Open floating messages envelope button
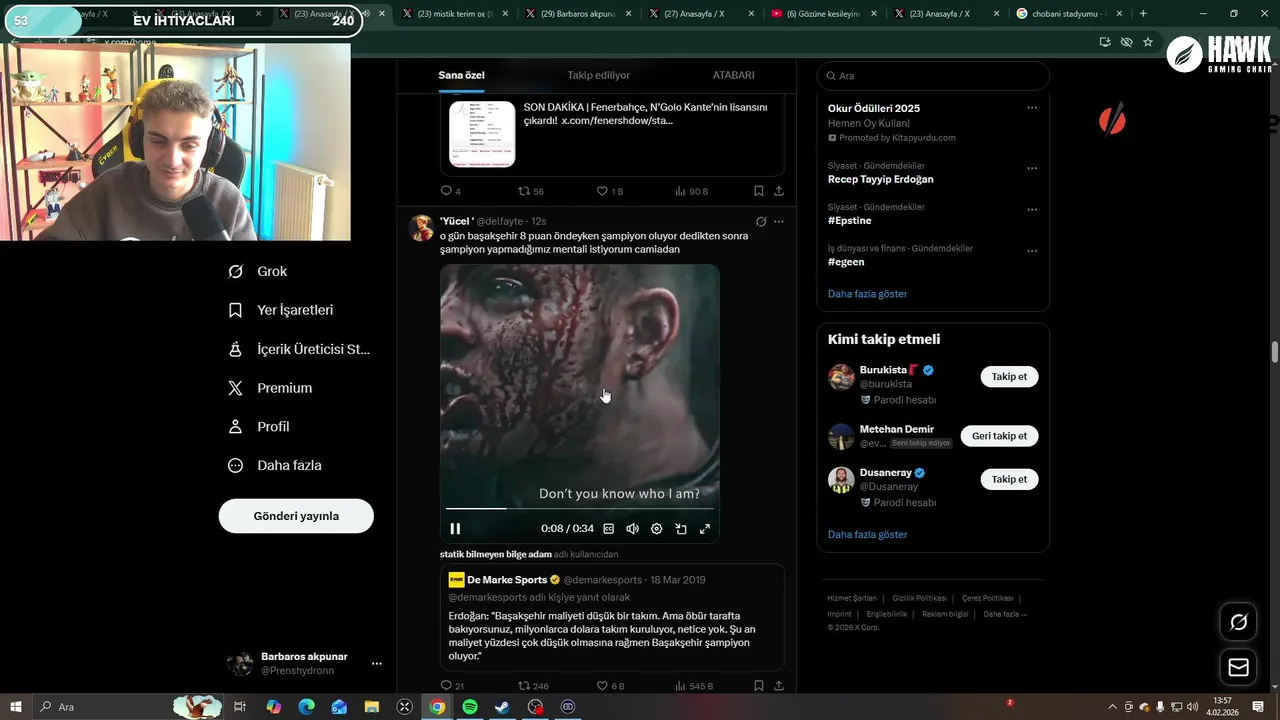 coord(1238,667)
